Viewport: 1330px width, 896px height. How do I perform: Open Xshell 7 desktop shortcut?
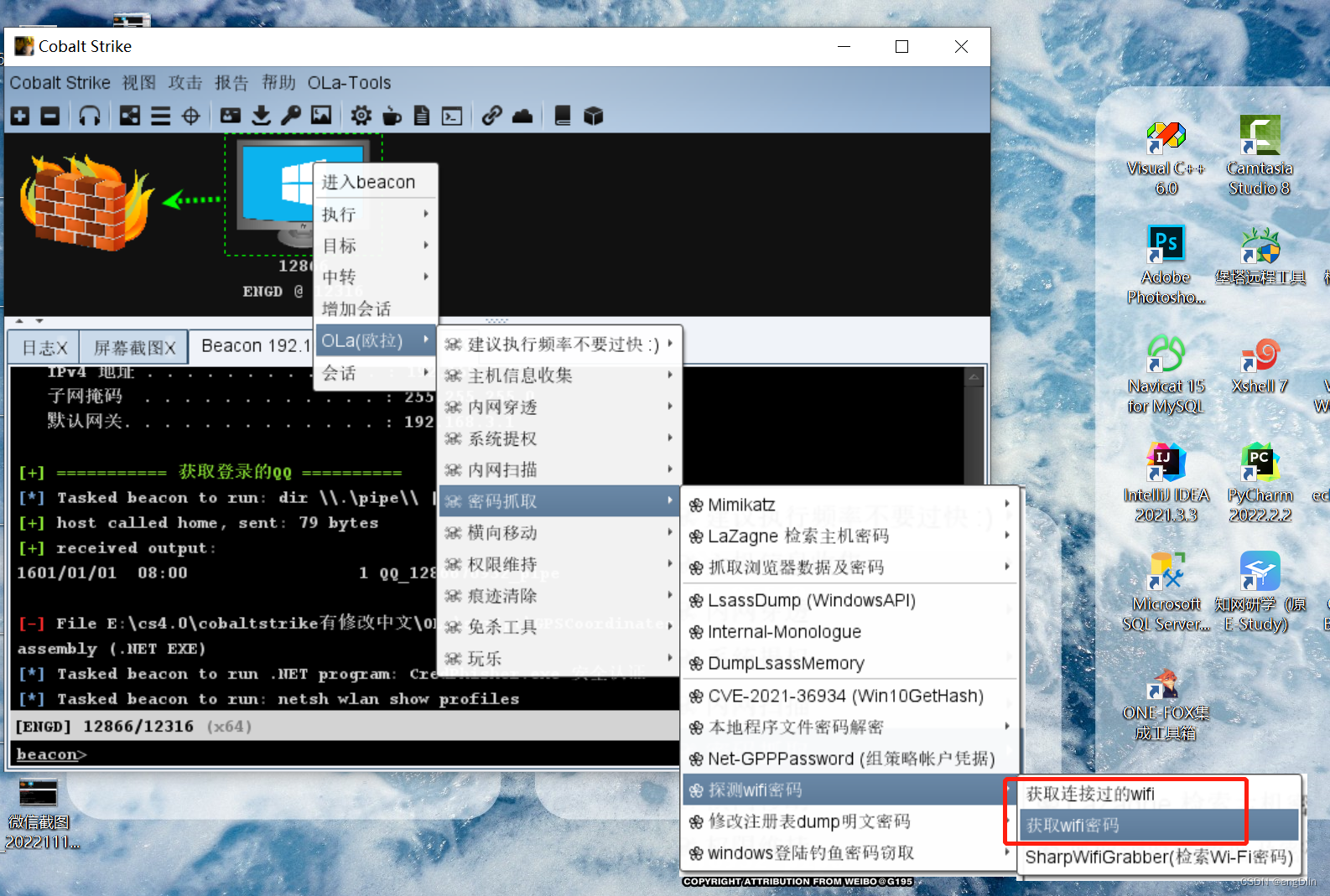tap(1260, 365)
